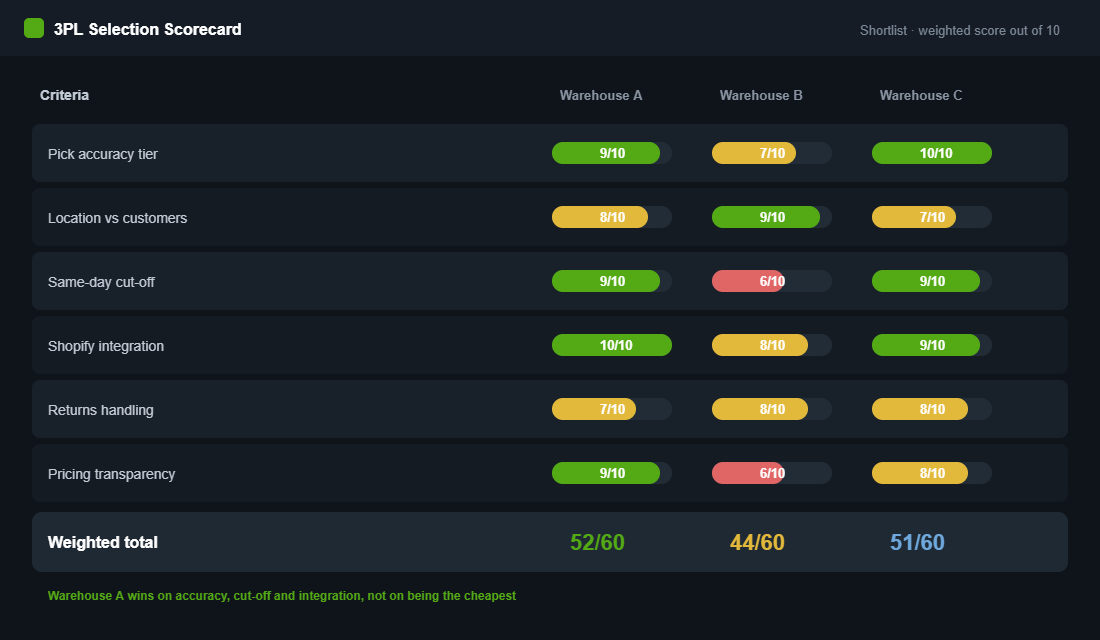Select the Pick accuracy tier row label
The image size is (1100, 640).
[102, 154]
